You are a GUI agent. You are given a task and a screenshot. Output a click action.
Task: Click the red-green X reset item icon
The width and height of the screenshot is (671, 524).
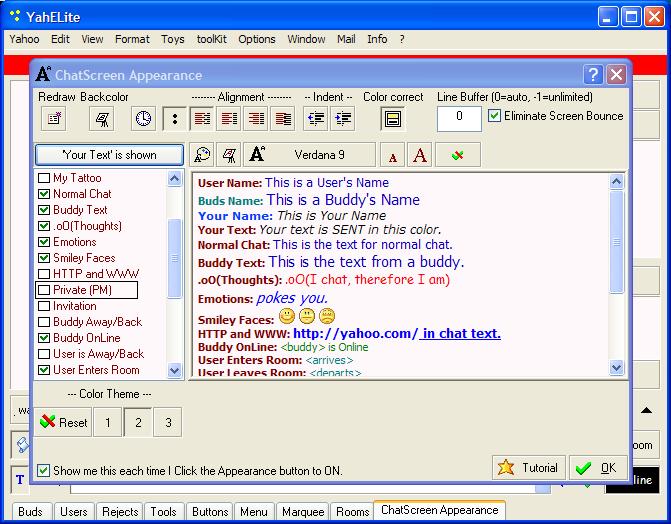[x=458, y=155]
